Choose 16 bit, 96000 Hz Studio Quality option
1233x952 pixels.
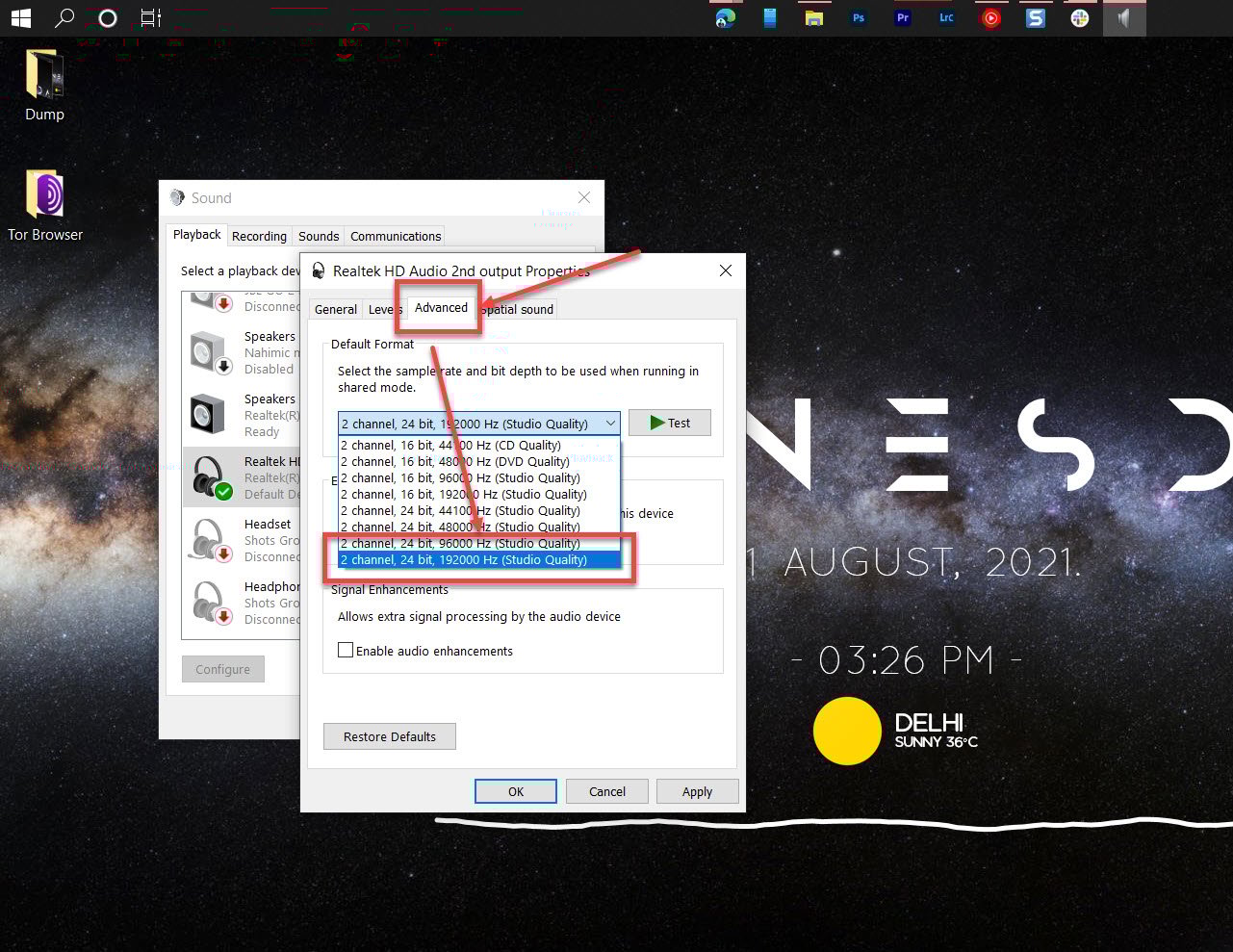[x=479, y=478]
